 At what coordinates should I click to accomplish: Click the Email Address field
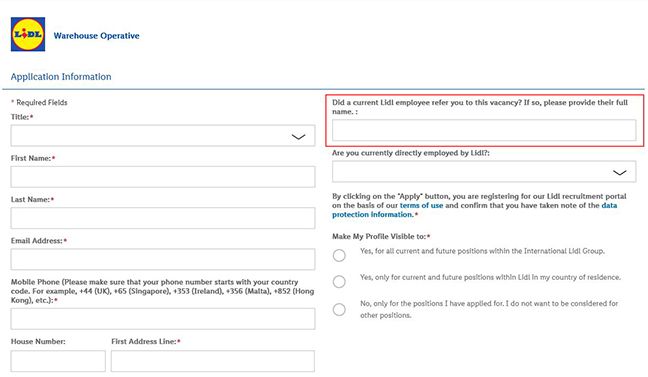(163, 259)
